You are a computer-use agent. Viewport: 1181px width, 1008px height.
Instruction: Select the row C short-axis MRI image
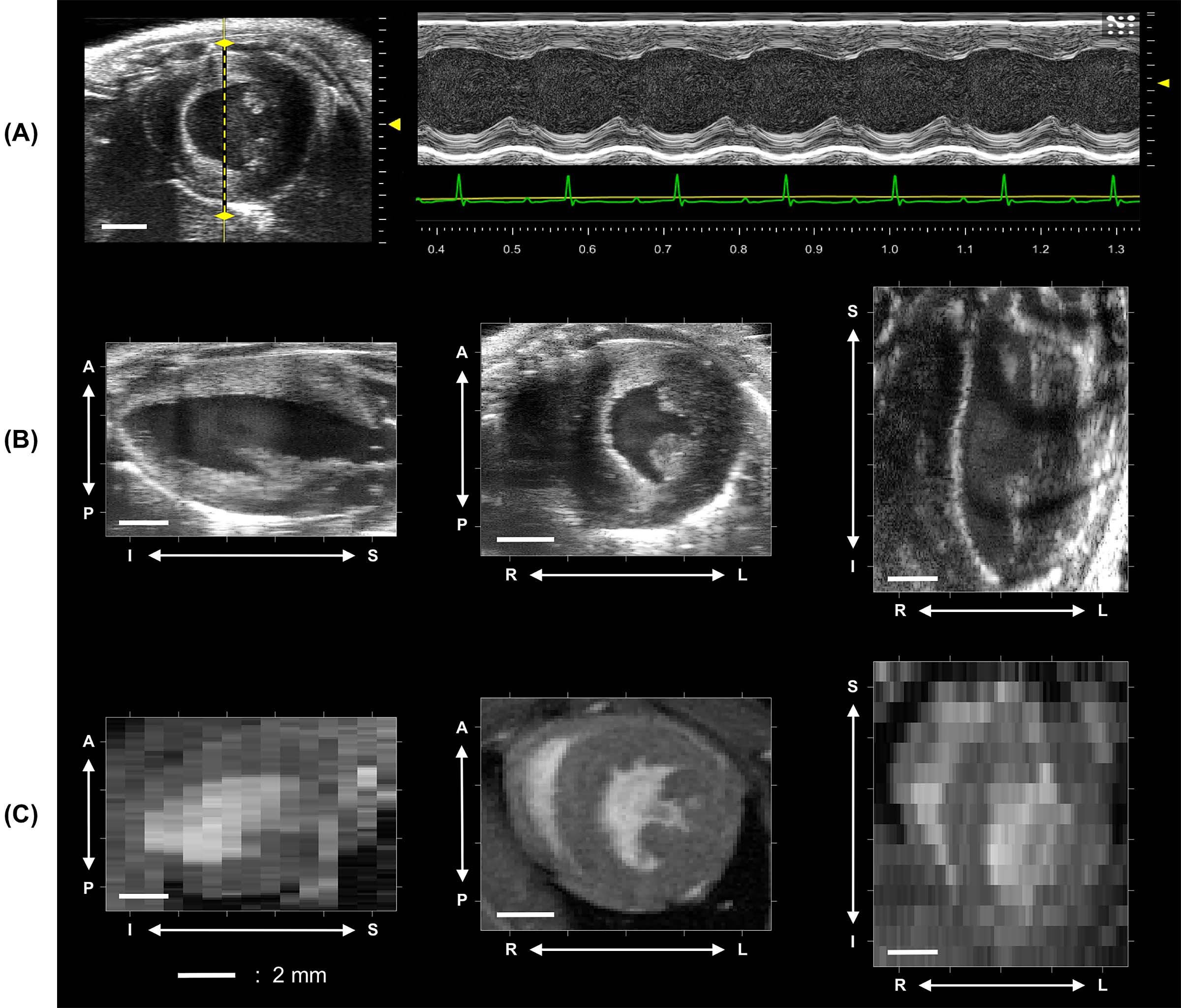click(625, 813)
